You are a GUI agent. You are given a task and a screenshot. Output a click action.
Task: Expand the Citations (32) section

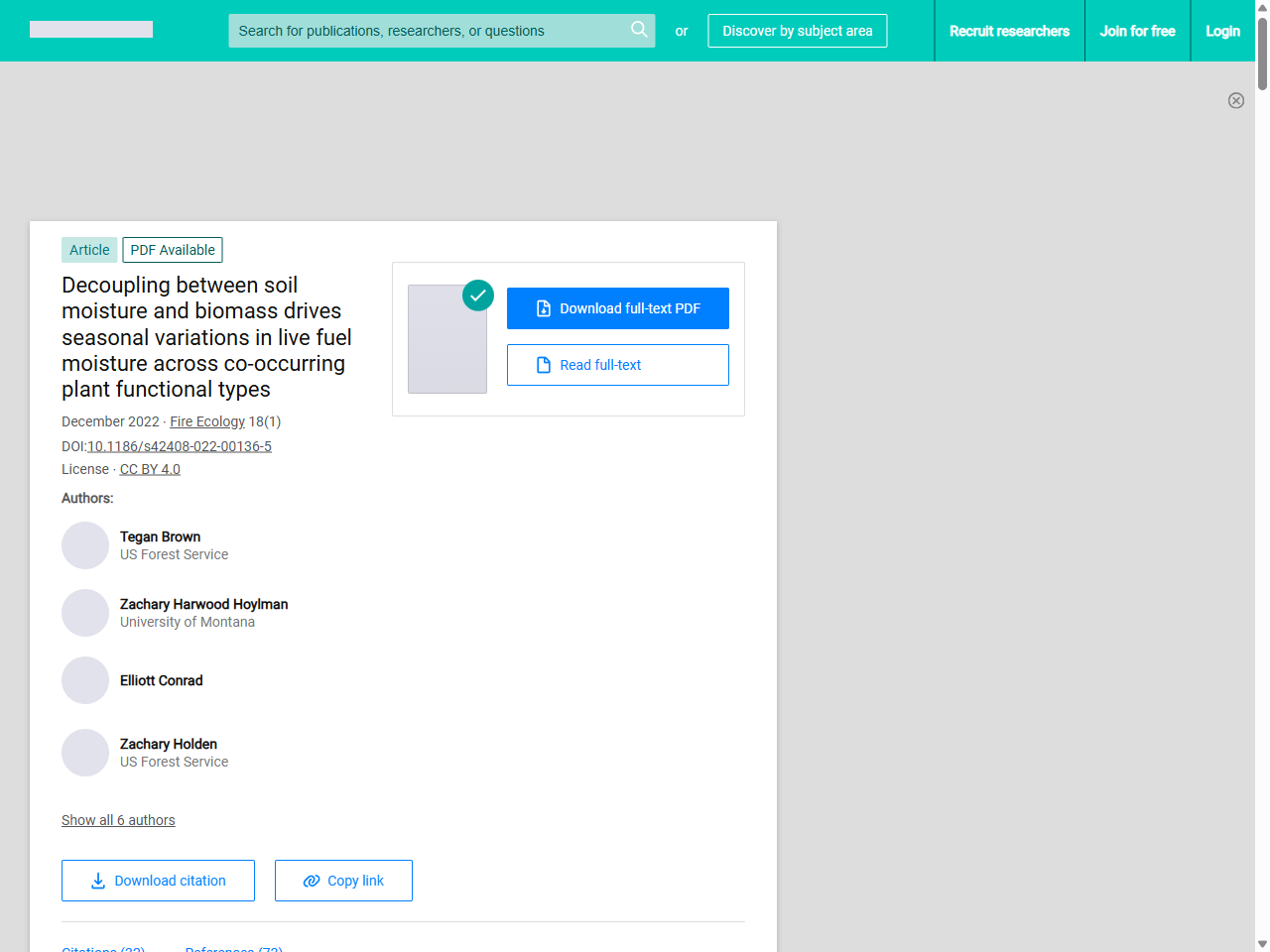(103, 948)
